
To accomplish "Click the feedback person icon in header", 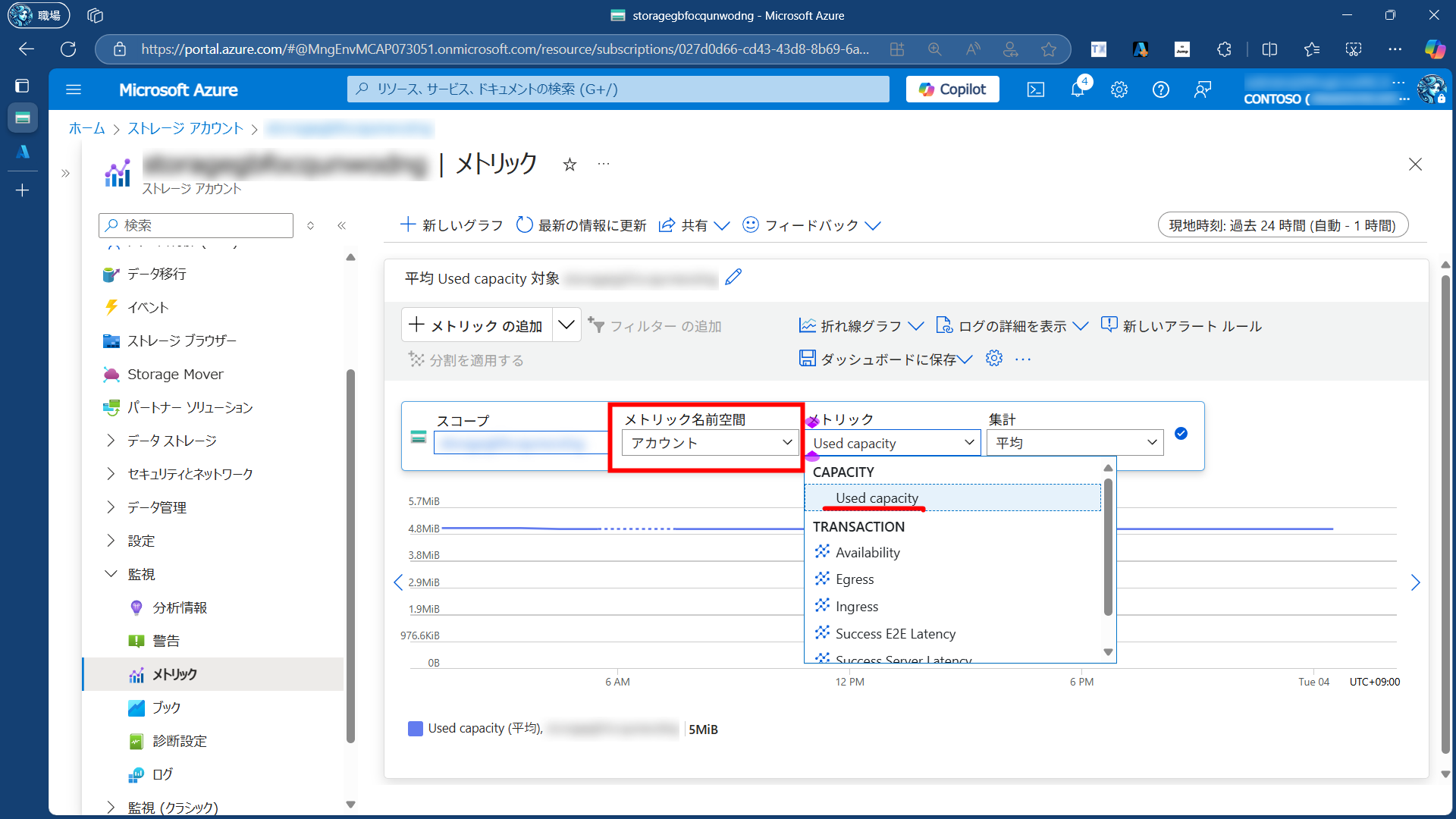I will (1203, 89).
